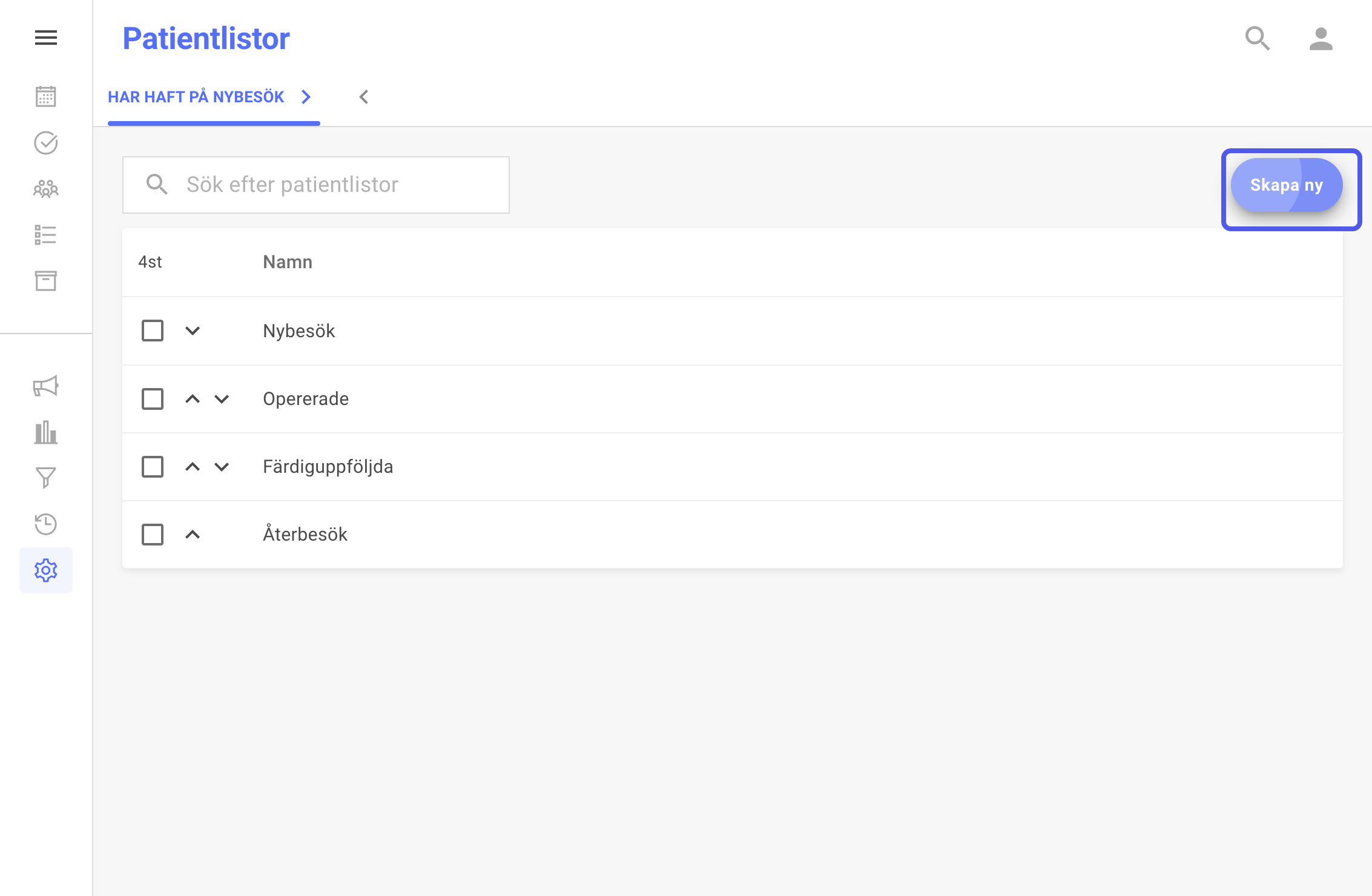Move Nybesök down with the chevron

pos(193,331)
